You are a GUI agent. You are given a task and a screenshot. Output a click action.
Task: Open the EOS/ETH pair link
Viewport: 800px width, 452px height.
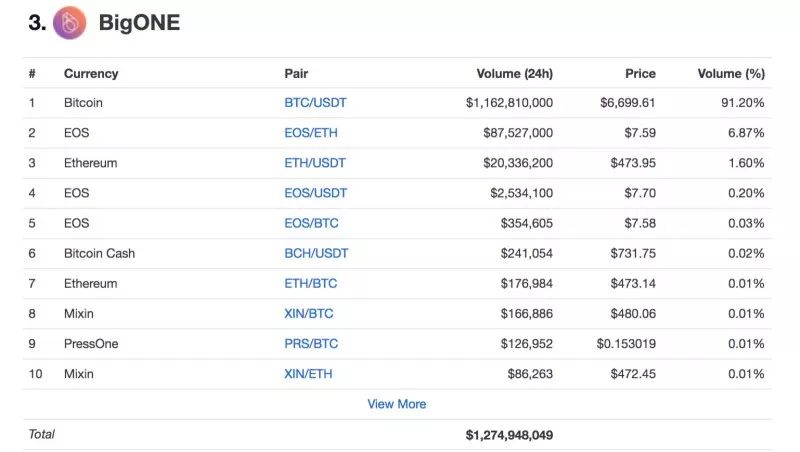click(311, 133)
